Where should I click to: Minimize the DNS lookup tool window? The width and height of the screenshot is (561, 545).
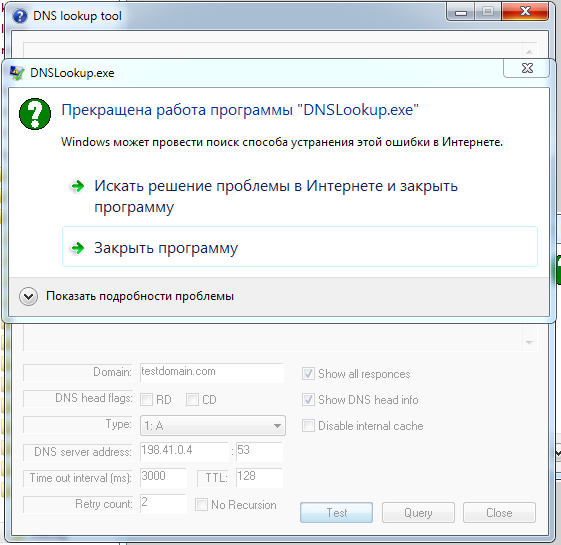461,12
